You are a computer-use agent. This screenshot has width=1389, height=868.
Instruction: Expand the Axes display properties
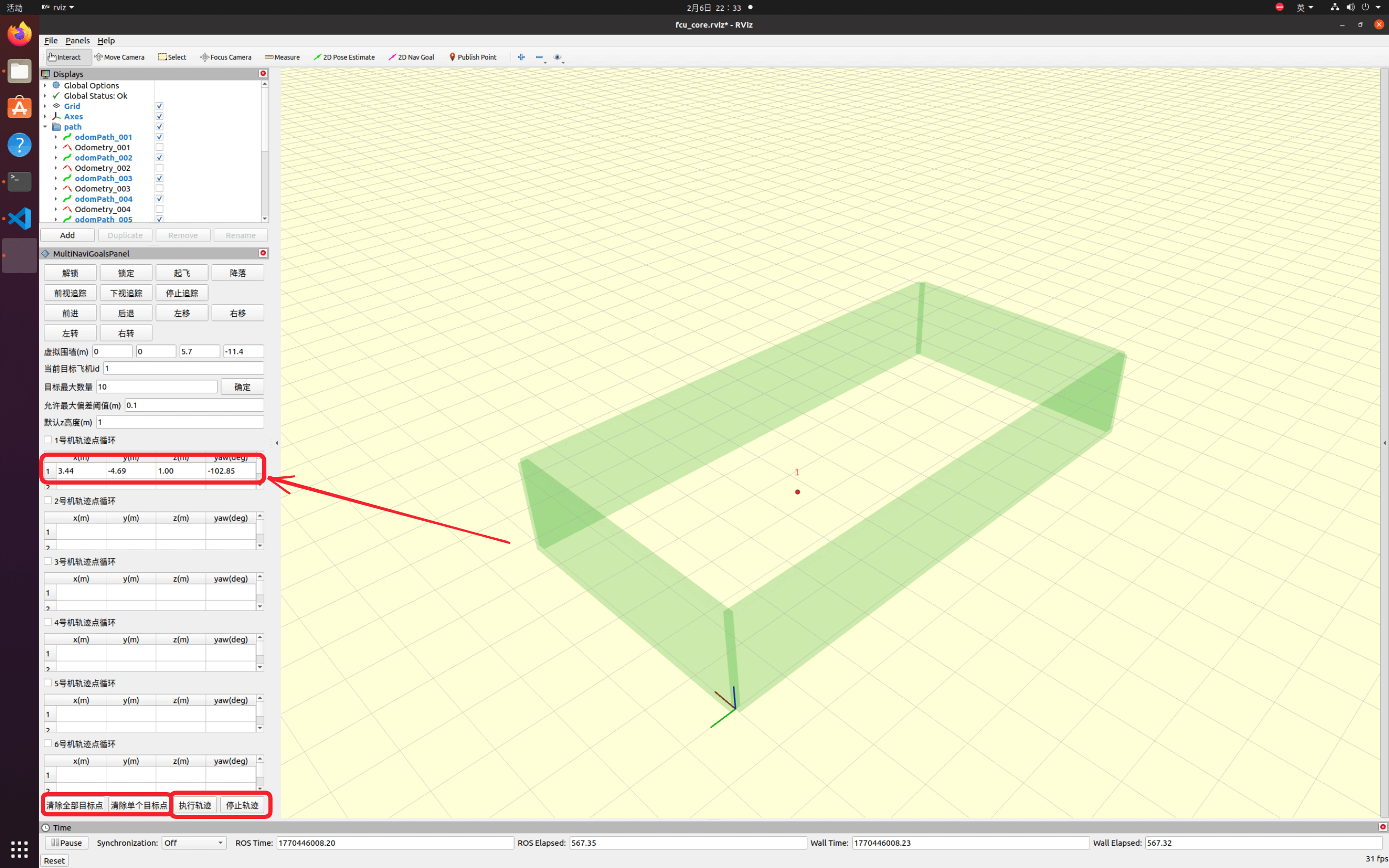point(45,117)
